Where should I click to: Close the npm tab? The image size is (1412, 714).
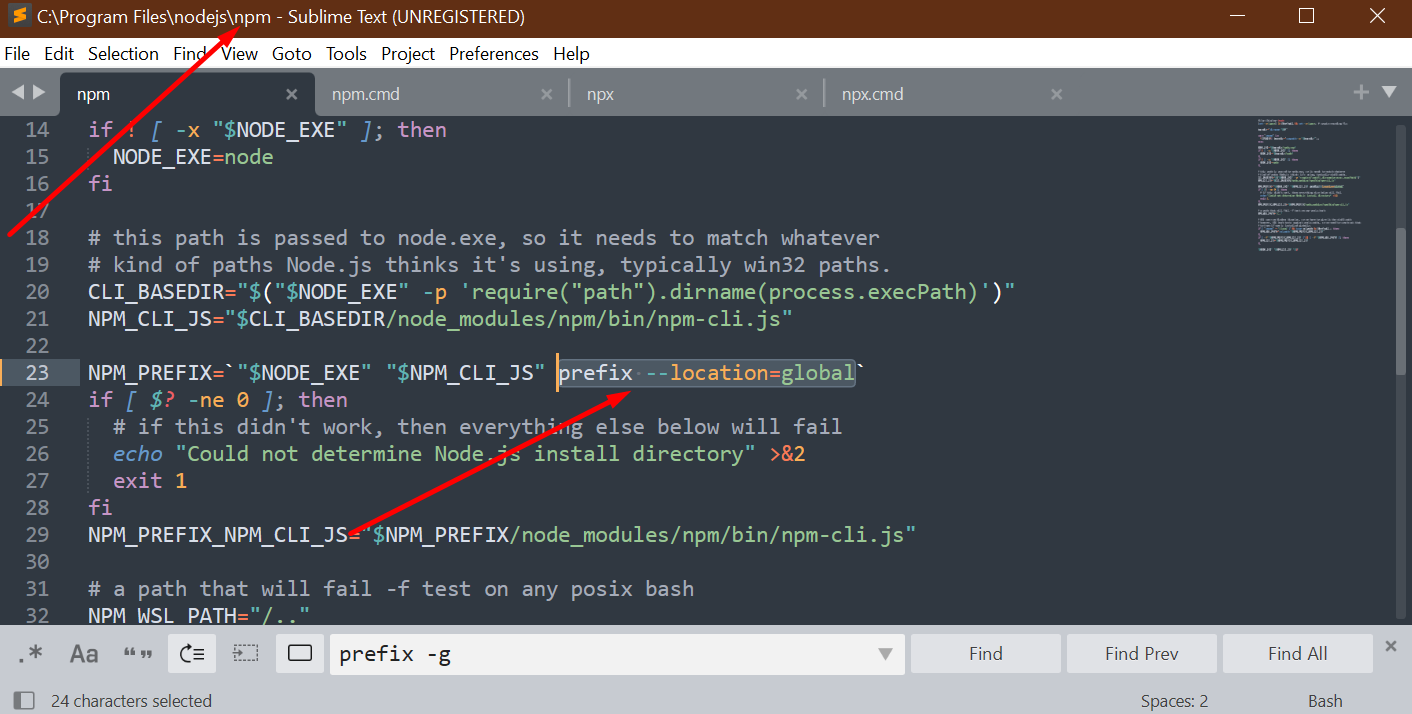pyautogui.click(x=292, y=94)
